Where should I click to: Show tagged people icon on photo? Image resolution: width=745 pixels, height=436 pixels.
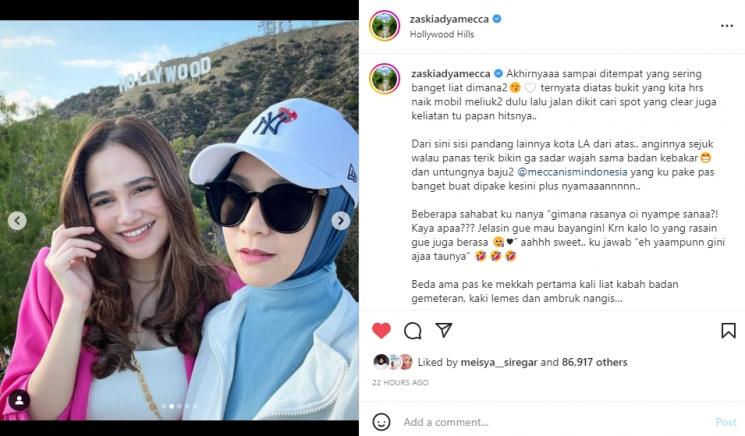[x=19, y=400]
